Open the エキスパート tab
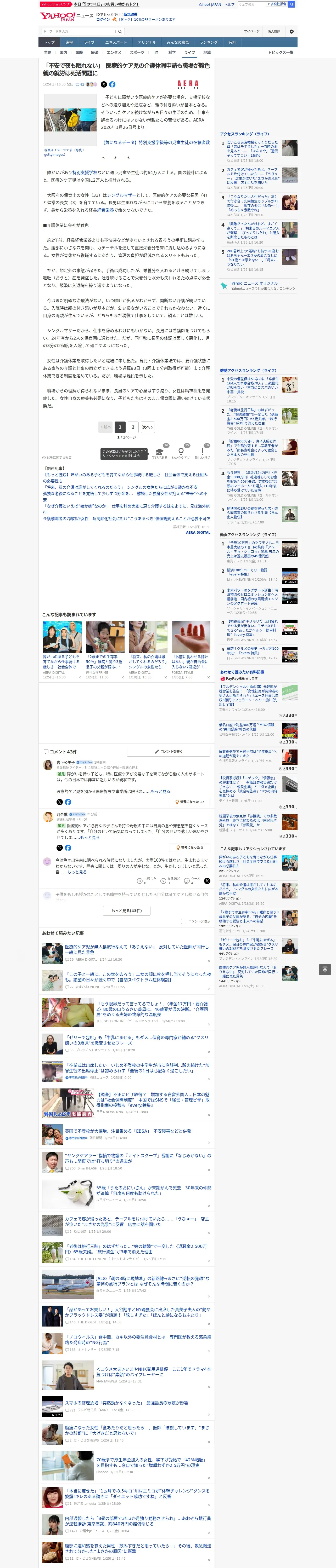The width and height of the screenshot is (336, 1568). 116,43
